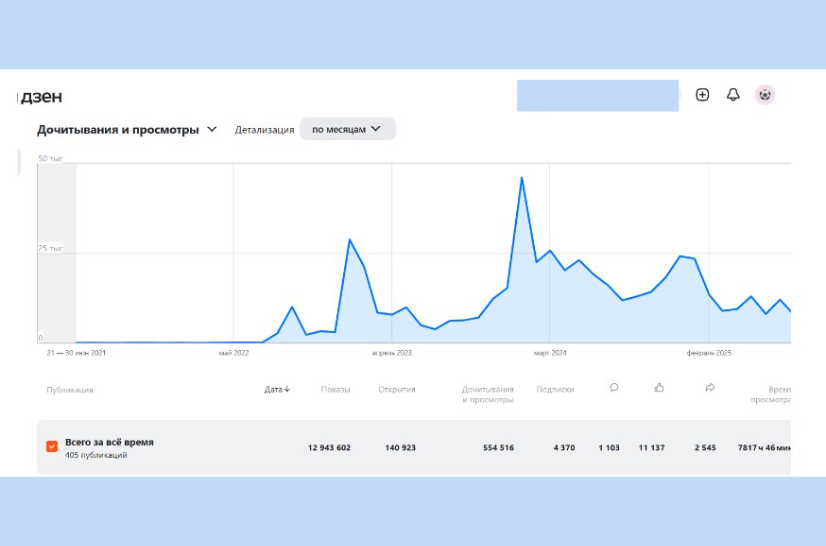
Task: Click shares total '2 545'
Action: (705, 448)
